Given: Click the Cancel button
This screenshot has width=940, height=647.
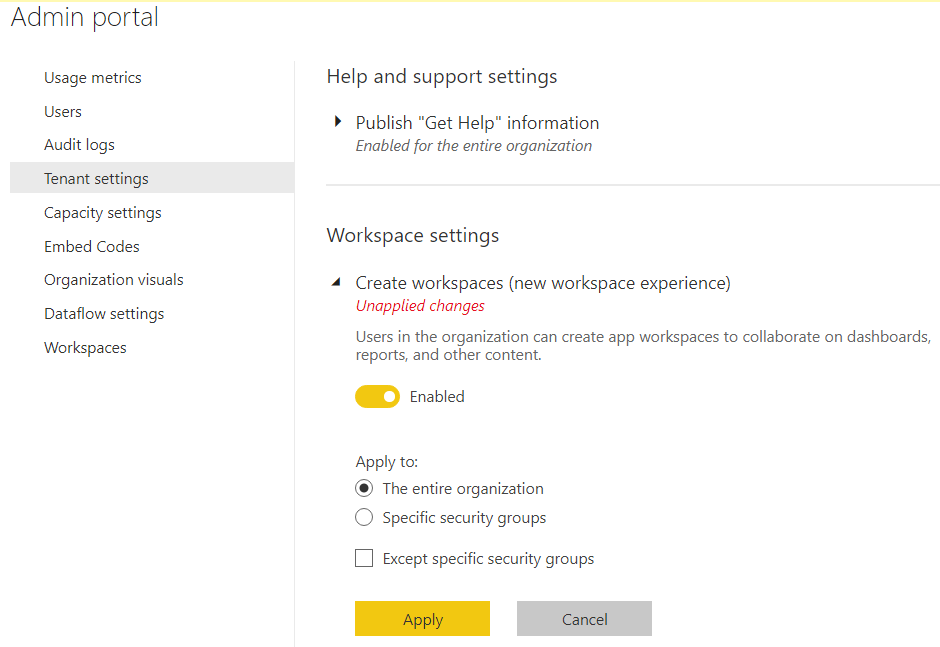Looking at the screenshot, I should click(584, 618).
